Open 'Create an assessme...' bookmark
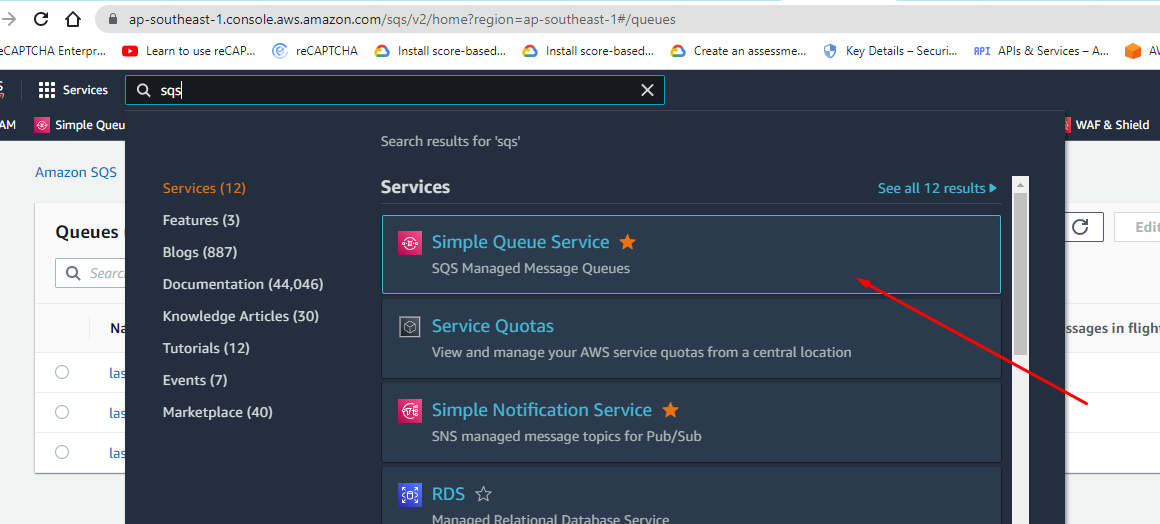This screenshot has height=524, width=1160. click(x=738, y=51)
